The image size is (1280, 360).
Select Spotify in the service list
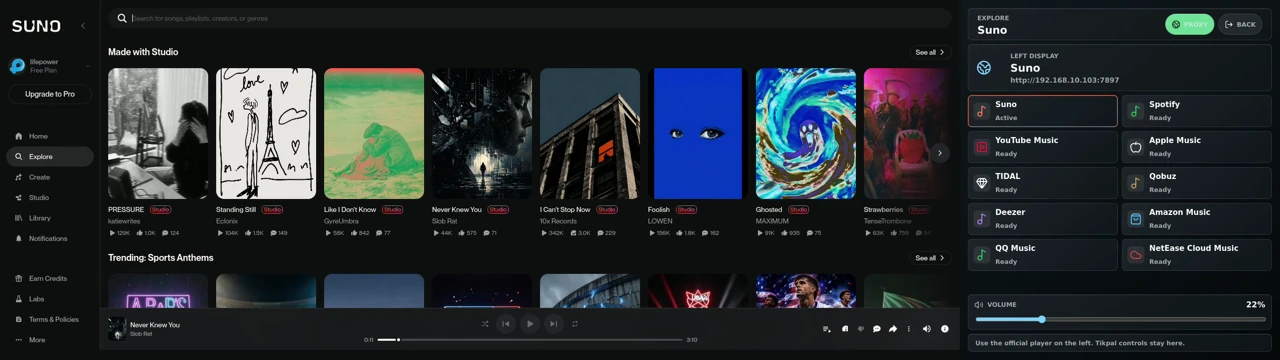coord(1196,111)
